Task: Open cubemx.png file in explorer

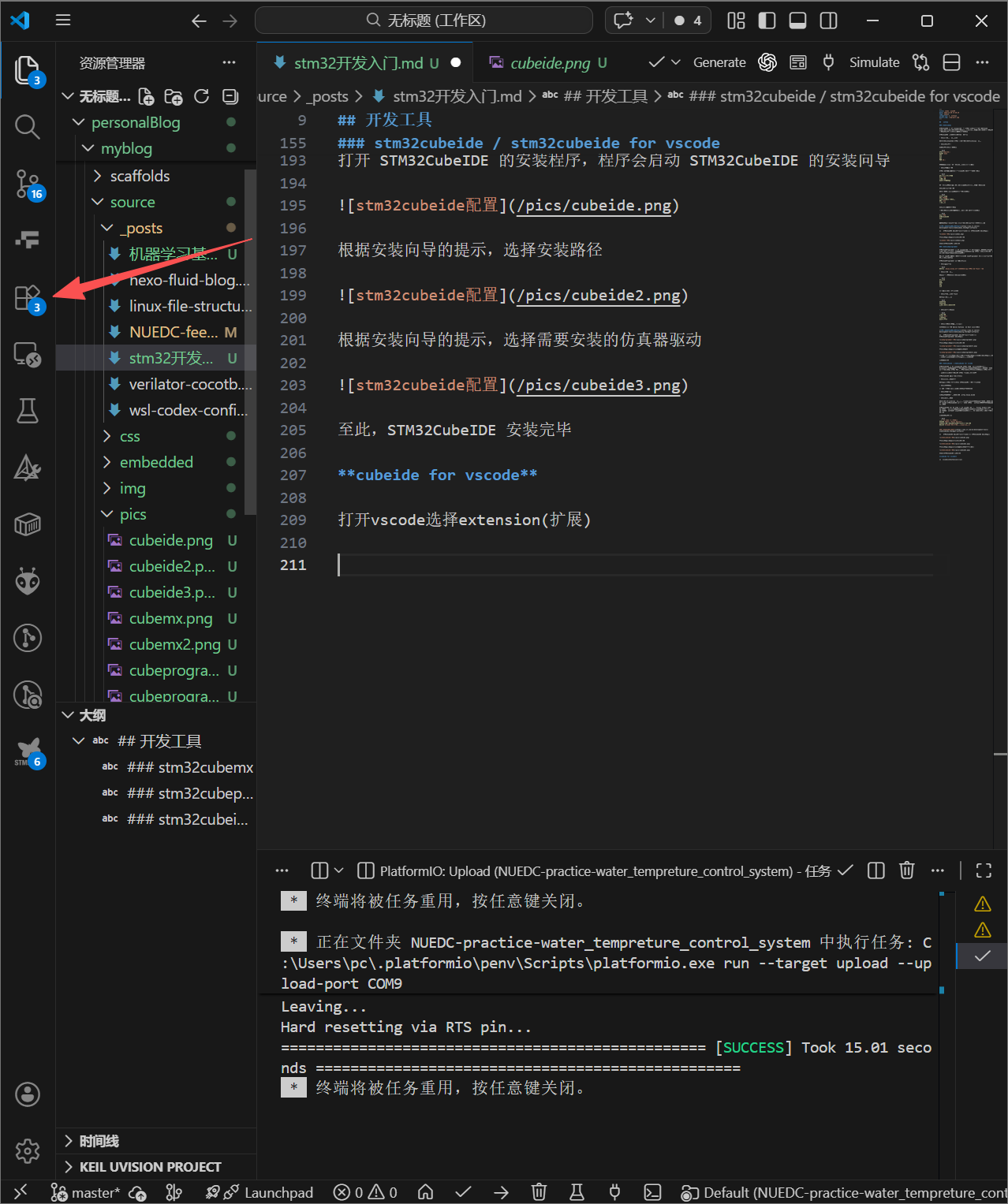Action: click(170, 618)
